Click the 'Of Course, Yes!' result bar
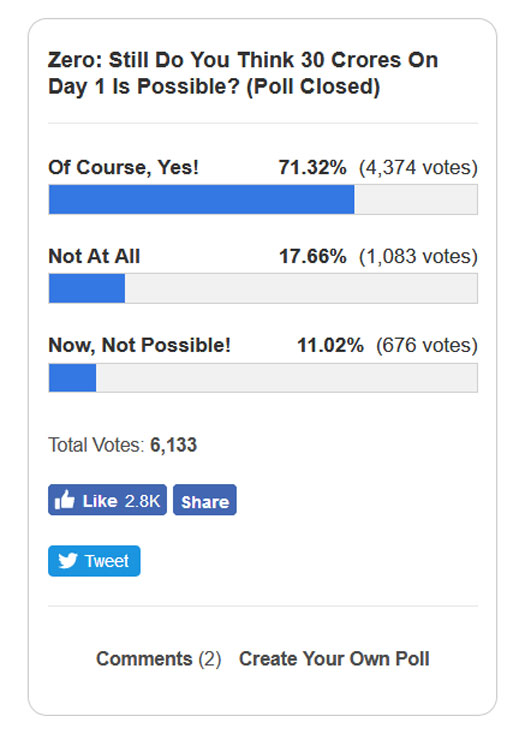The height and width of the screenshot is (746, 525). (263, 199)
